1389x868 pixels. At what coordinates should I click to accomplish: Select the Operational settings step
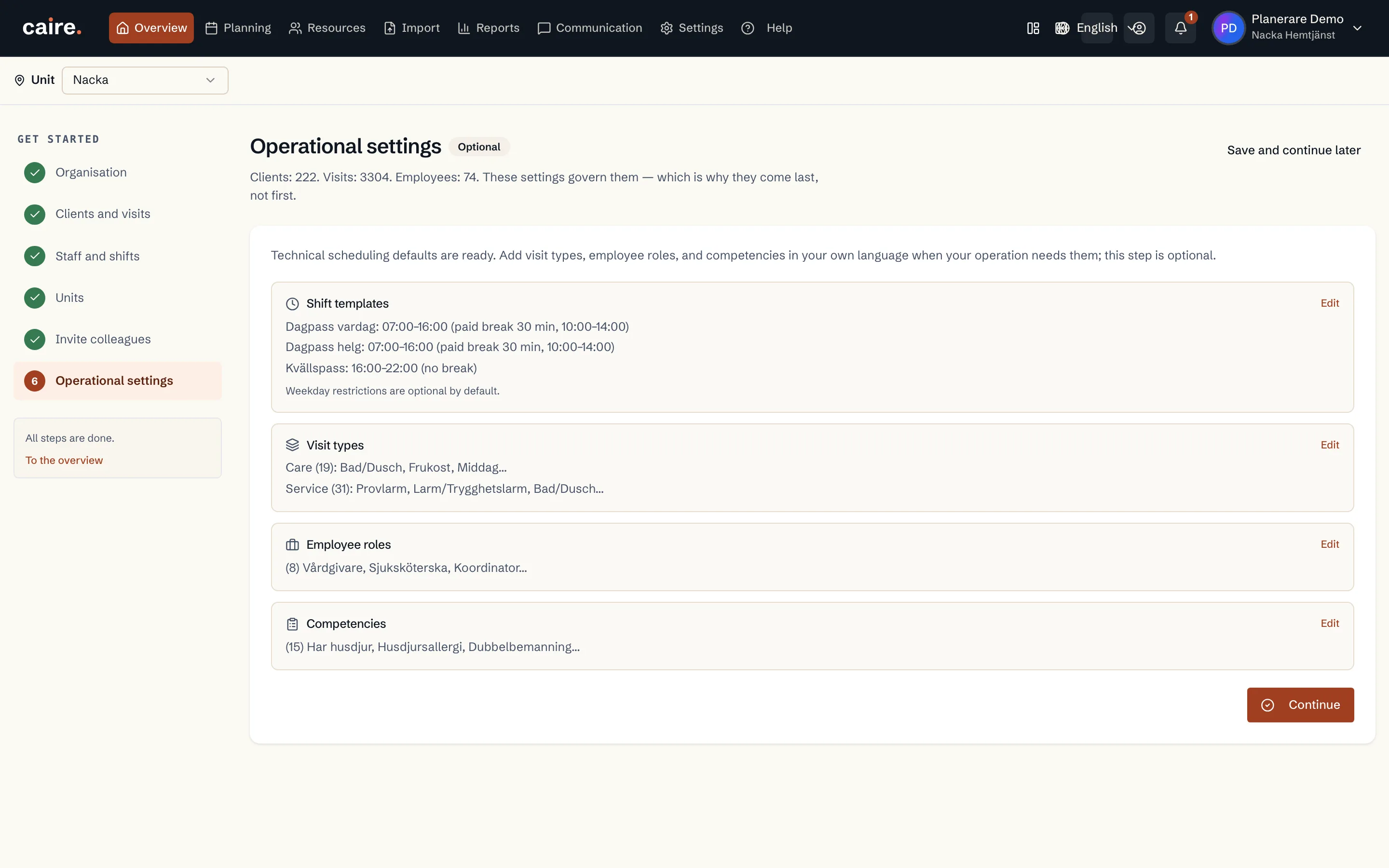click(x=117, y=380)
